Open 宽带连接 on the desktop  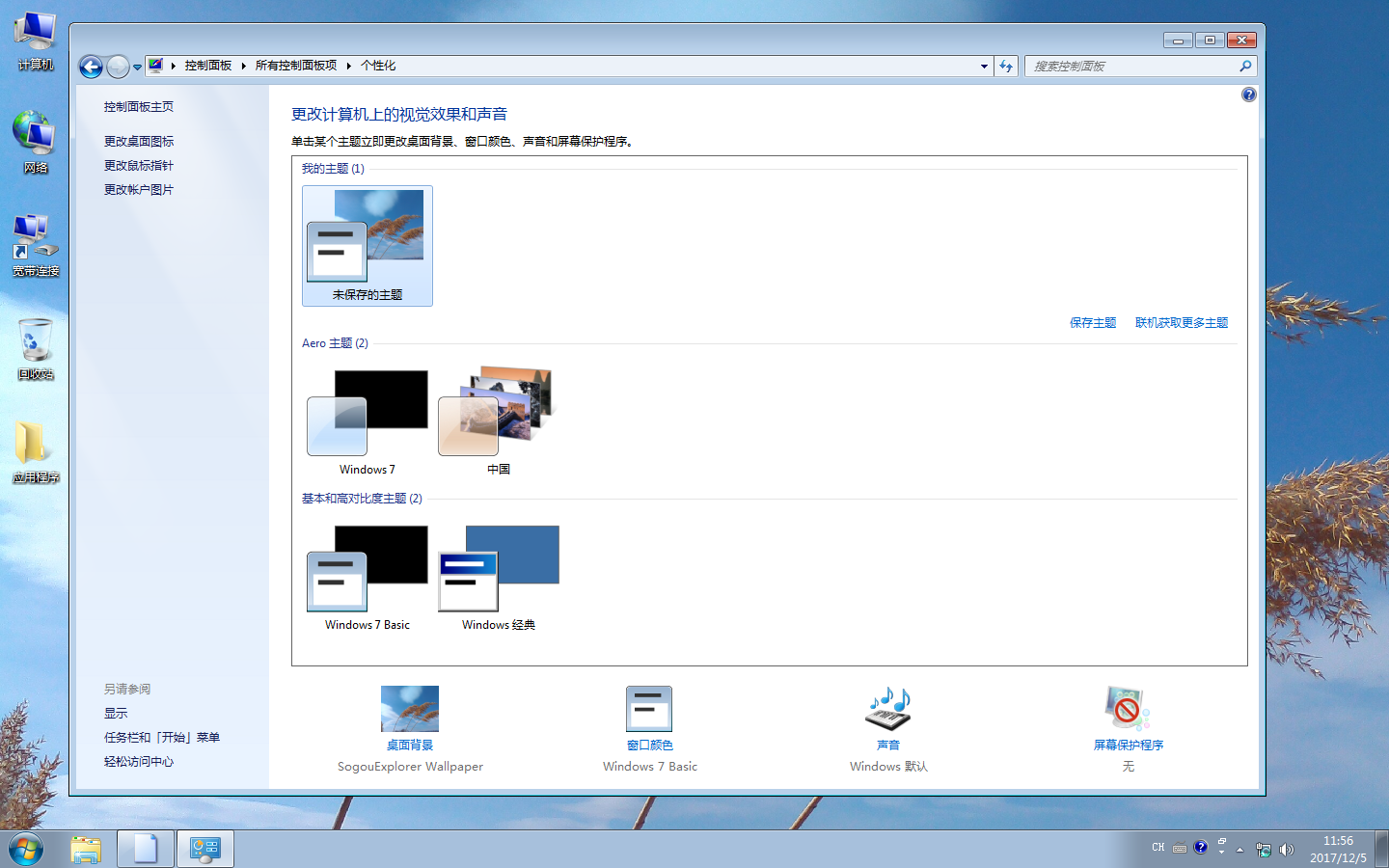click(x=35, y=239)
